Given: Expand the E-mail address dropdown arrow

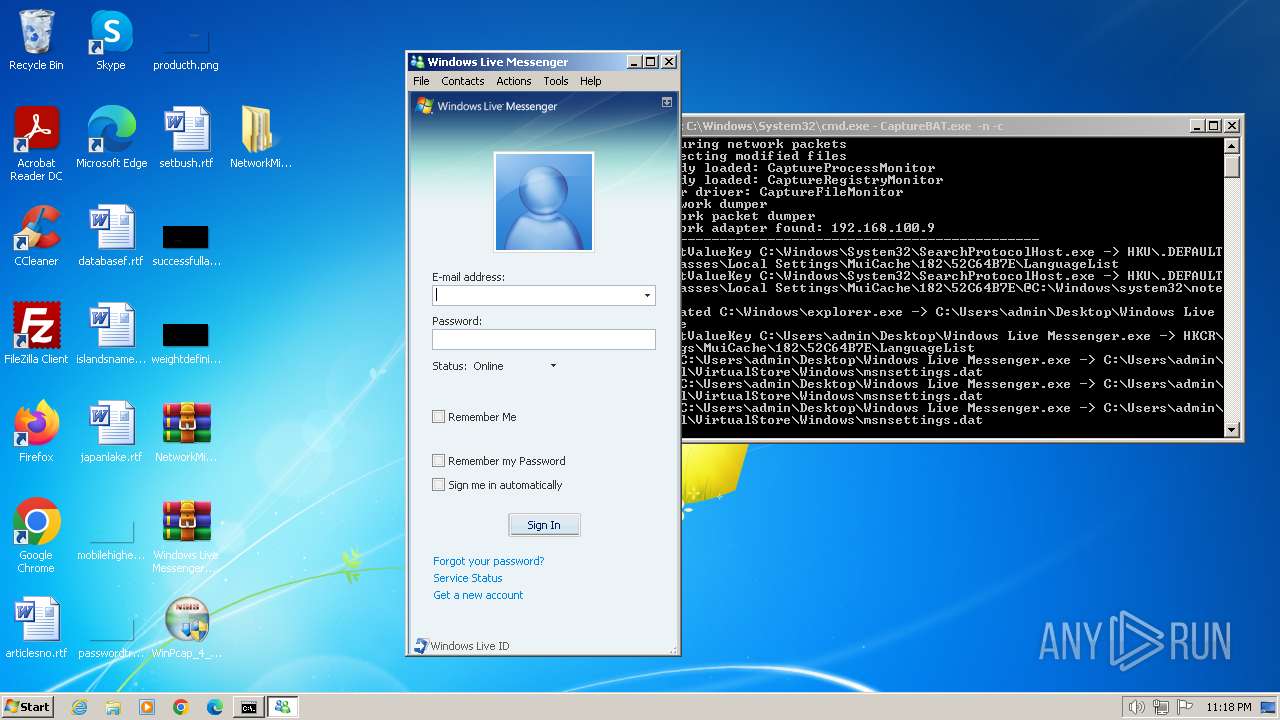Looking at the screenshot, I should [x=647, y=295].
